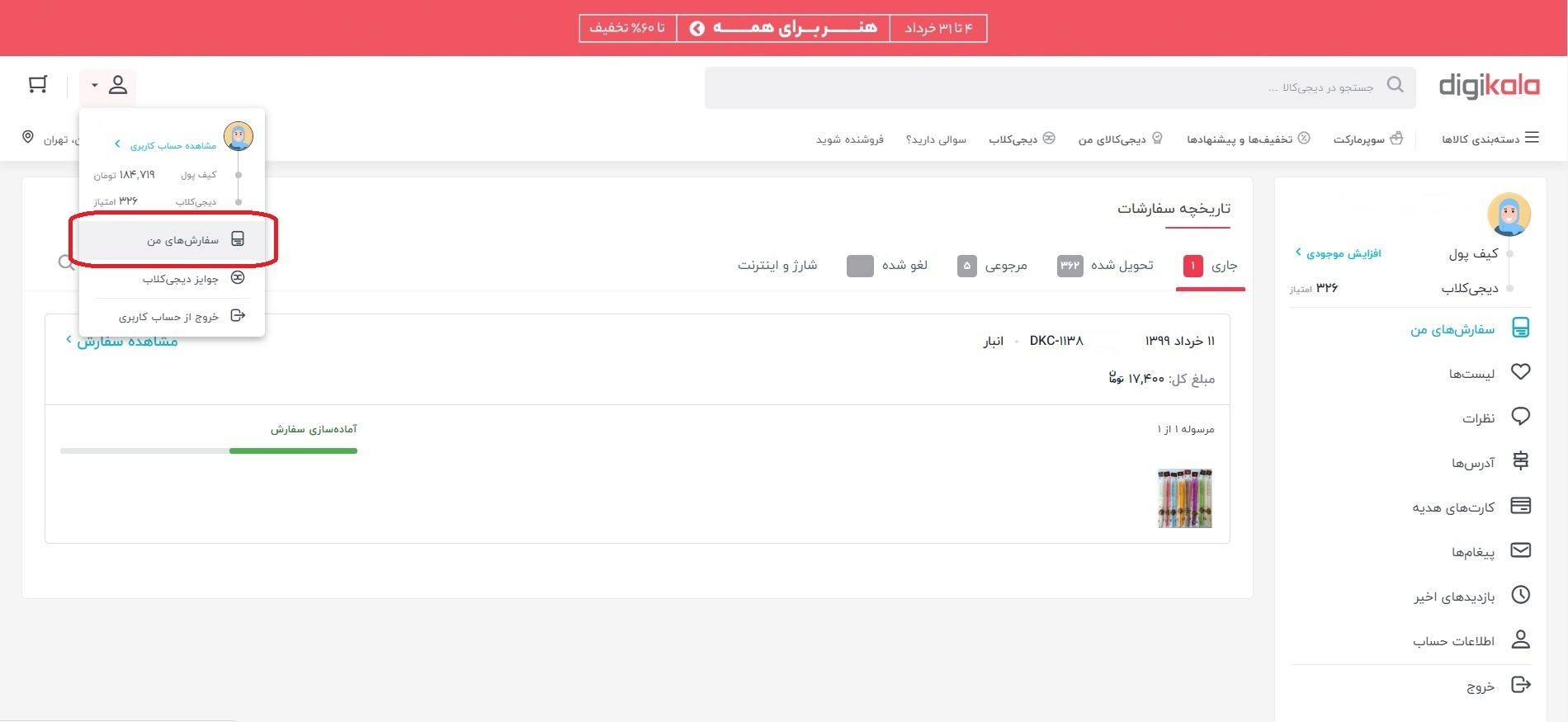This screenshot has width=1568, height=722.
Task: Switch to the تحویل شده tab
Action: (x=1106, y=266)
